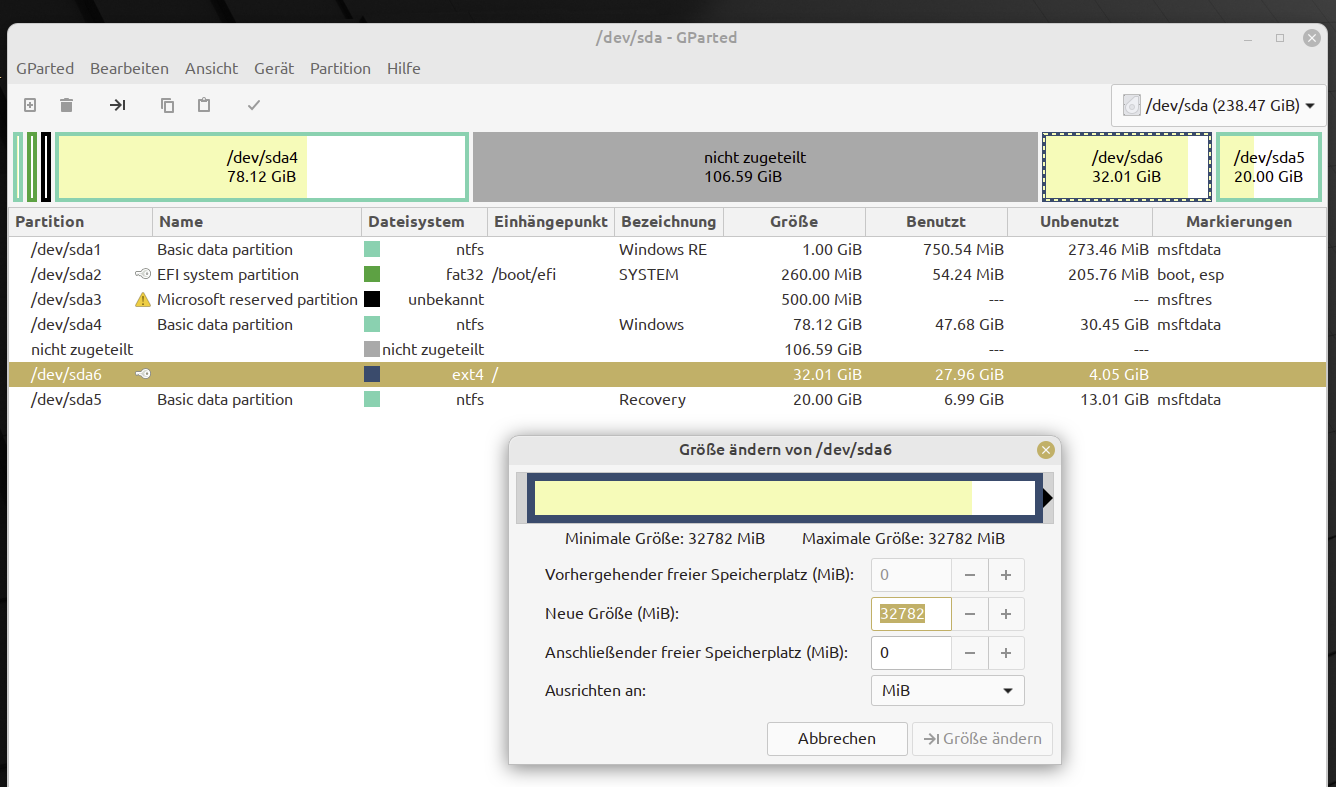
Task: Click the /boot/efi mount point cell
Action: 524,274
